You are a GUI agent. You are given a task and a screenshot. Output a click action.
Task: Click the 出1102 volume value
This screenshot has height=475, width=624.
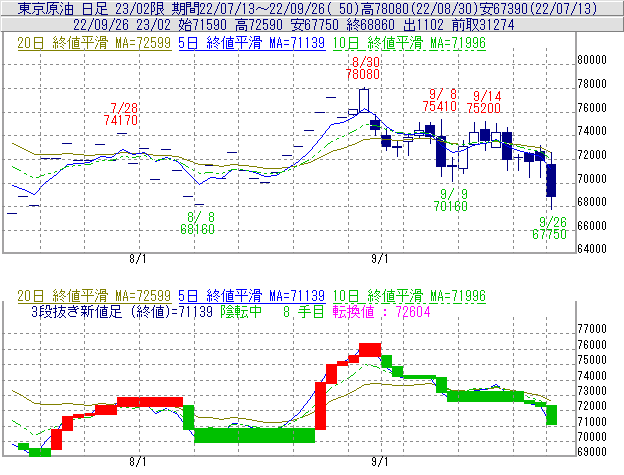point(423,25)
